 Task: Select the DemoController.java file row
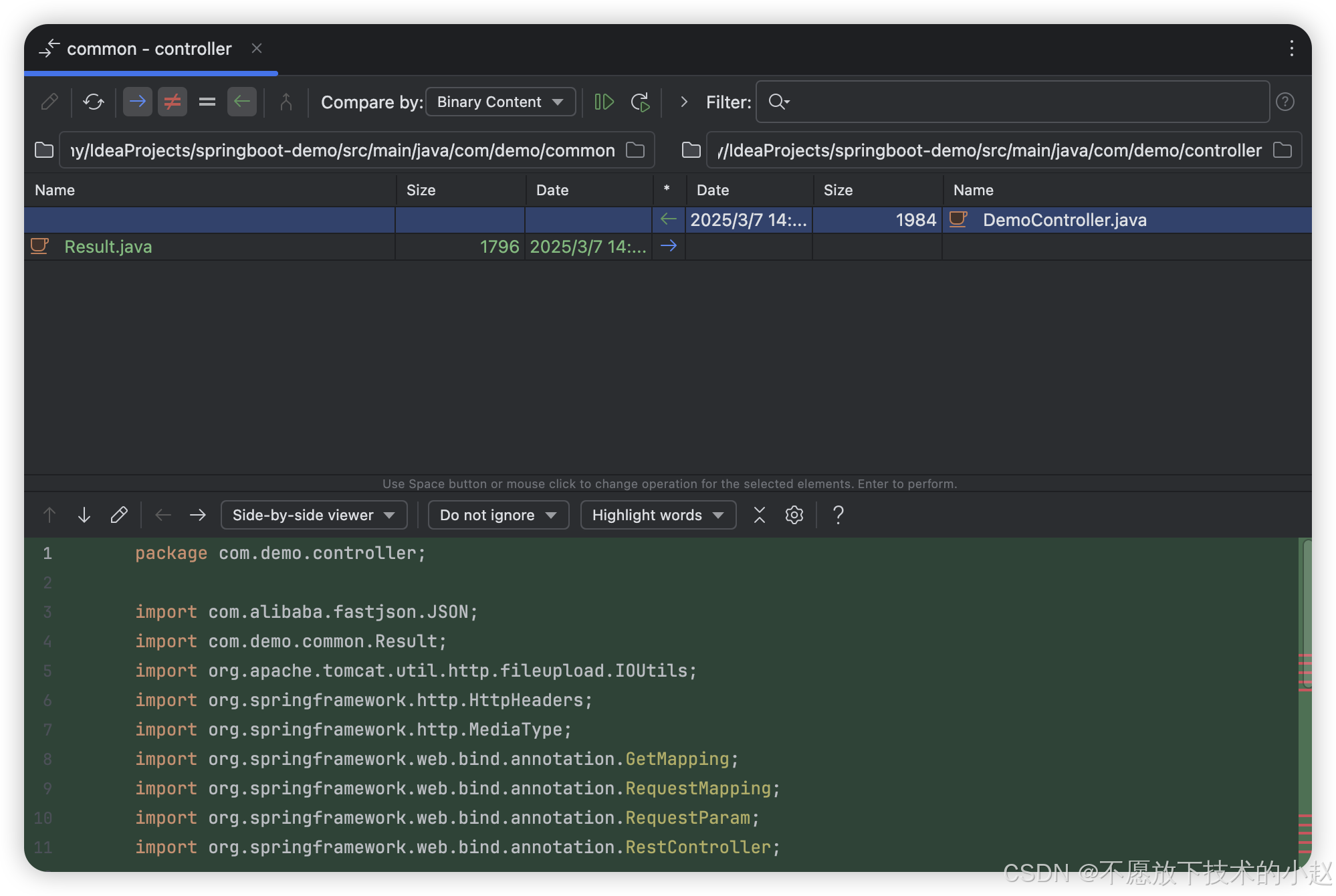[1064, 220]
